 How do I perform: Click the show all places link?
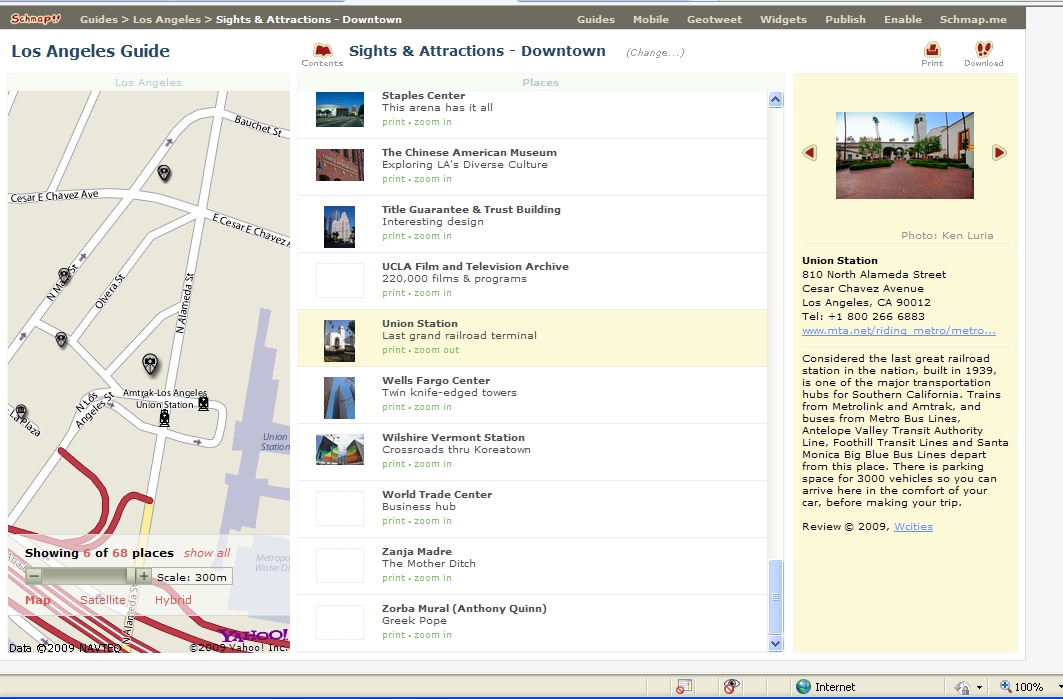click(x=207, y=553)
